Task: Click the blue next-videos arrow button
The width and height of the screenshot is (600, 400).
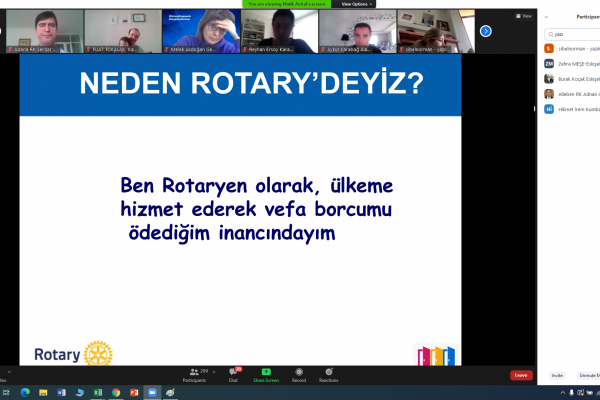Action: [x=486, y=31]
